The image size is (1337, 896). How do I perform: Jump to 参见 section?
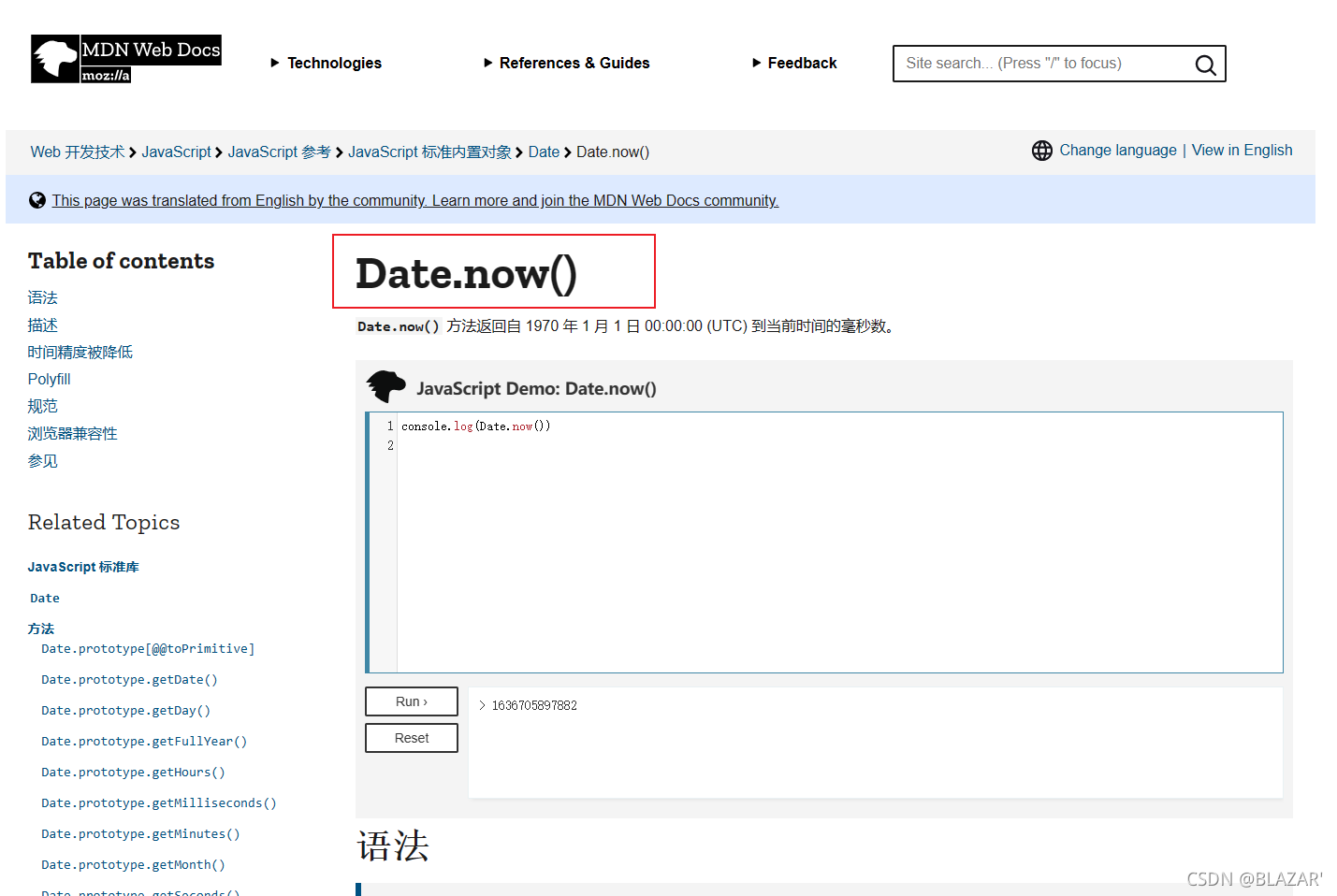(x=43, y=460)
